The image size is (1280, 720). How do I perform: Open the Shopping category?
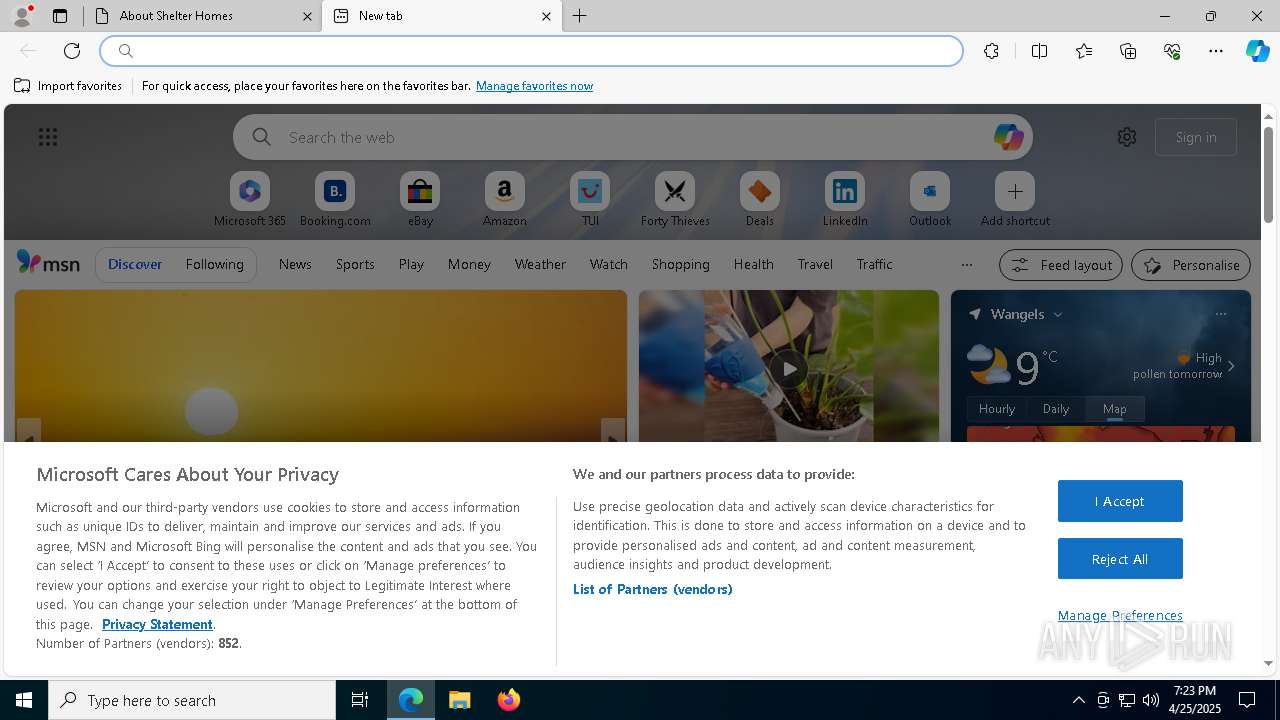pyautogui.click(x=680, y=264)
